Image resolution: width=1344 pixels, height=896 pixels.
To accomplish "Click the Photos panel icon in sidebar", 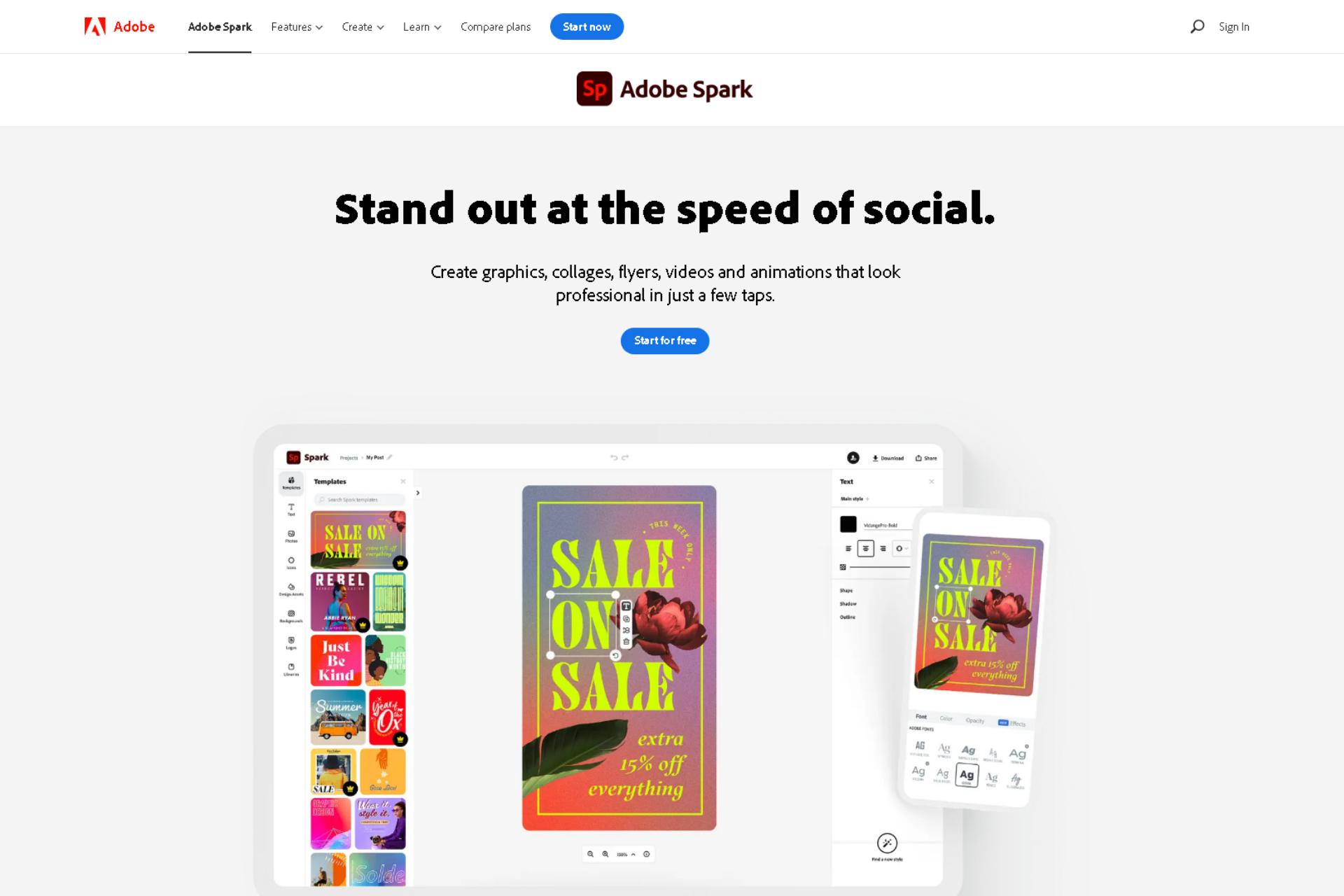I will [291, 535].
